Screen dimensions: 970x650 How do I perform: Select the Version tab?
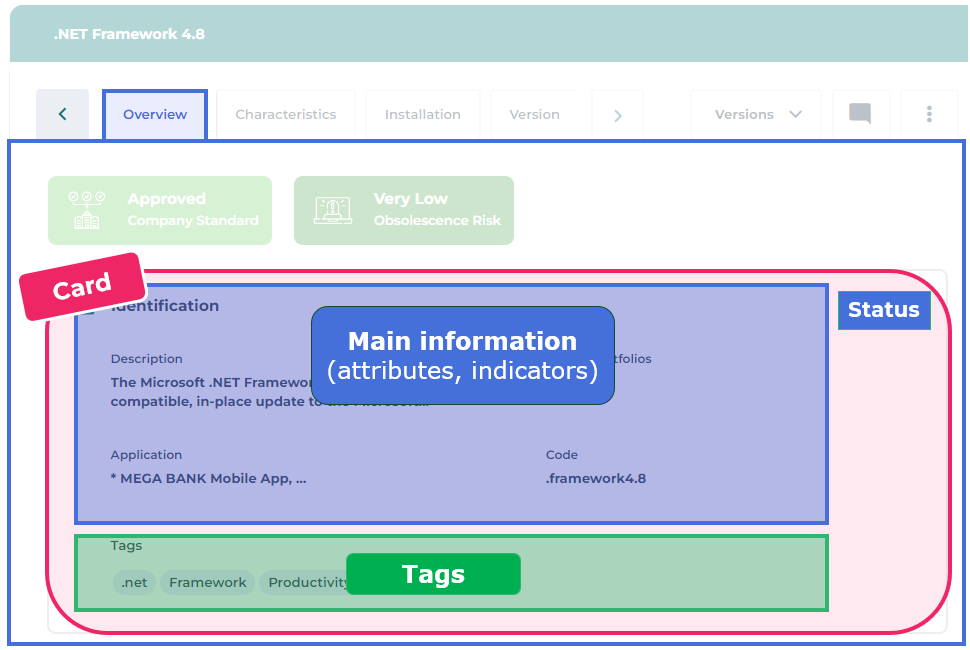click(535, 114)
